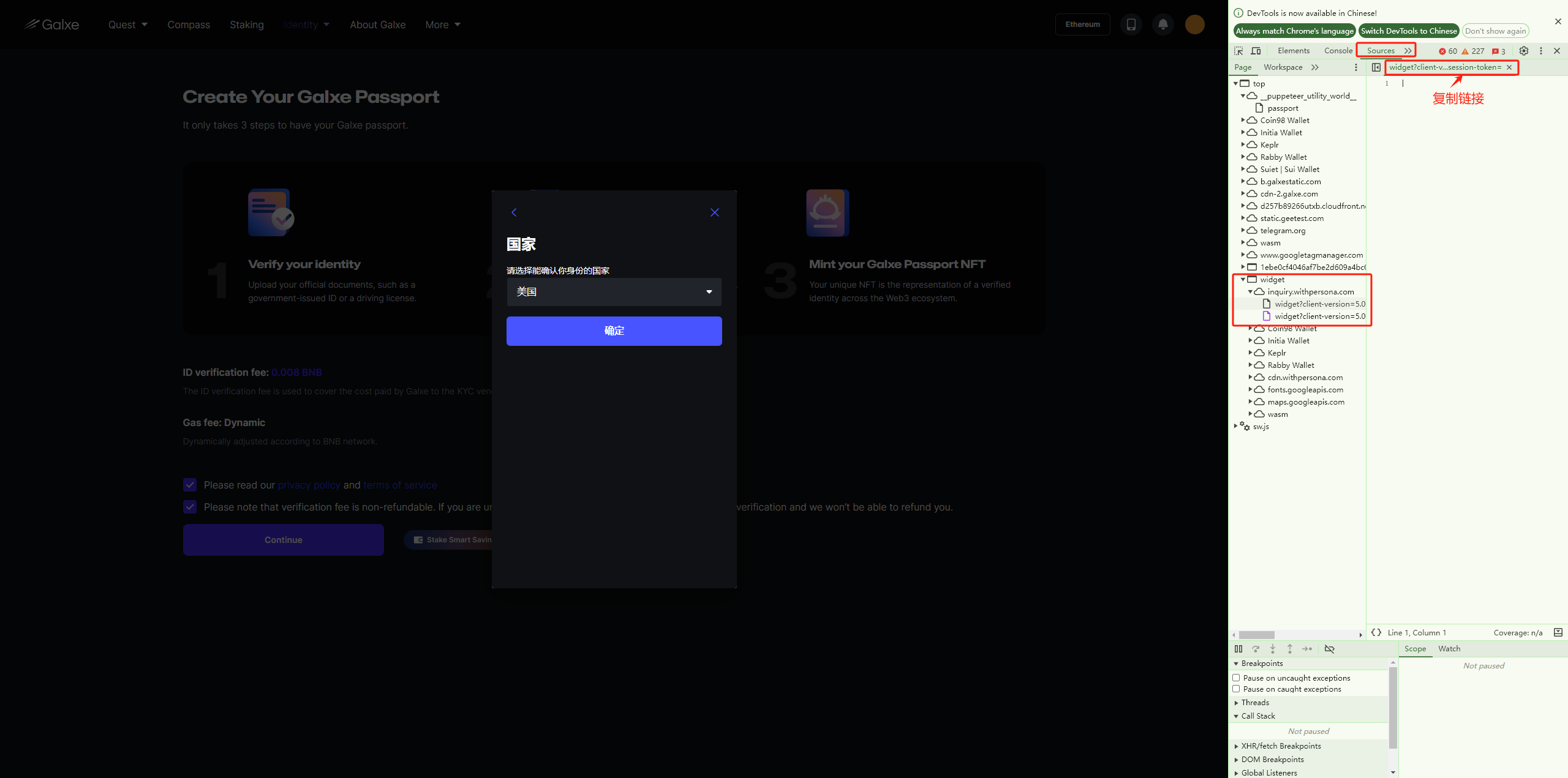The image size is (1568, 778).
Task: Open the country selection dropdown
Action: (614, 292)
